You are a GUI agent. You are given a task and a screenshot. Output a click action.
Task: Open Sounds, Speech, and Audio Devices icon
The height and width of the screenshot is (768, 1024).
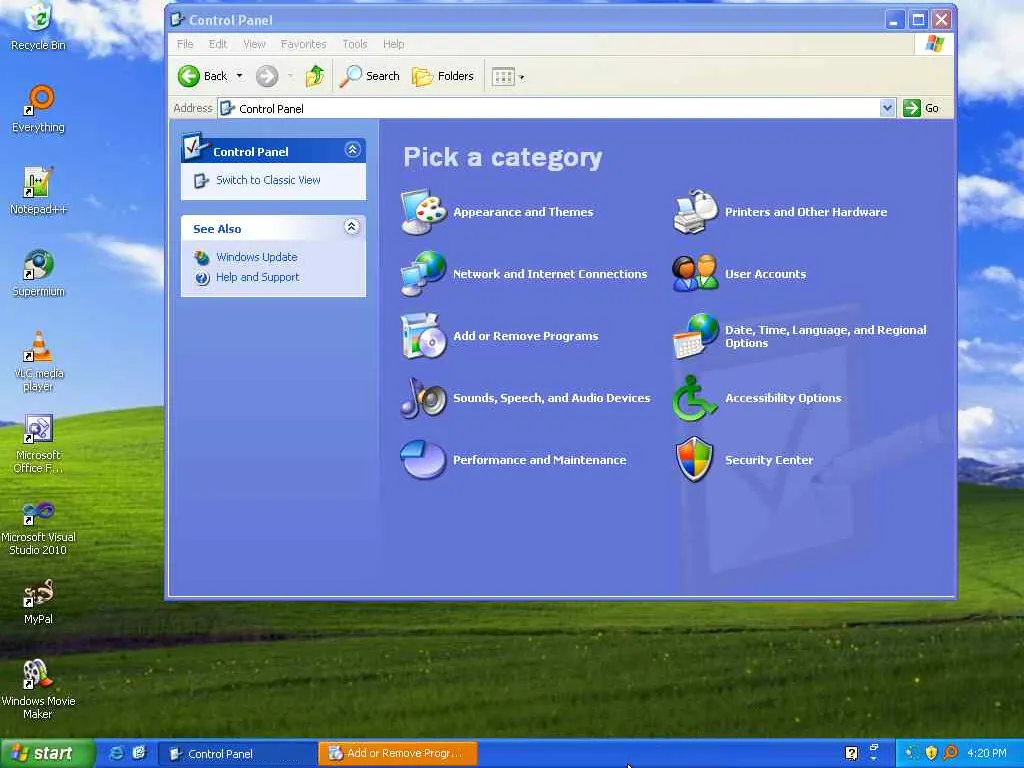(423, 398)
